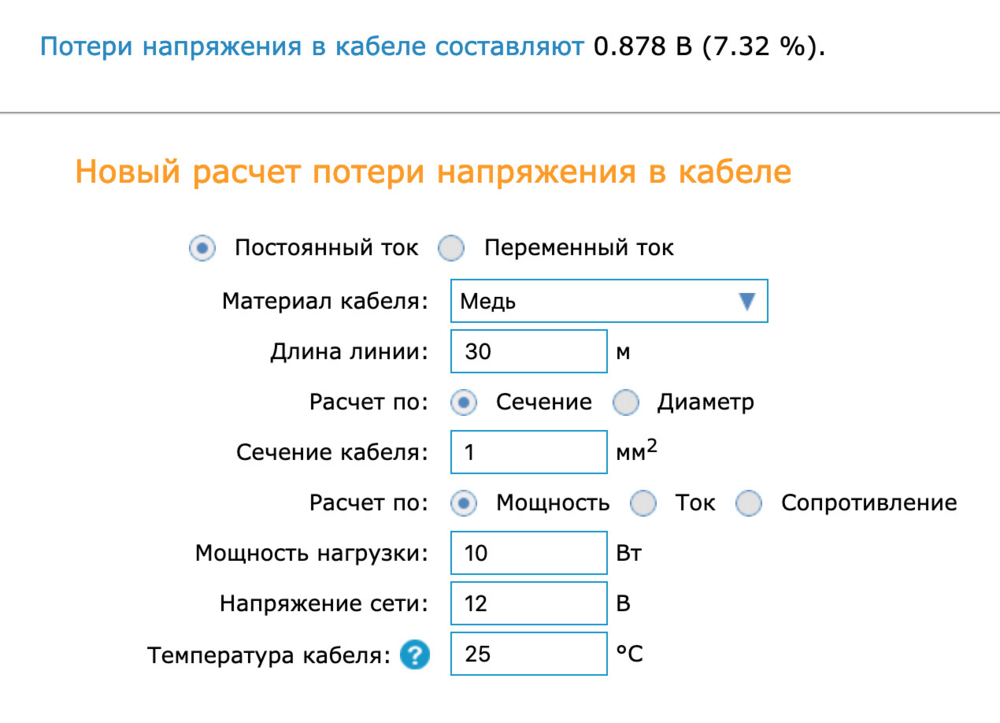This screenshot has width=1000, height=723.
Task: Click the Переменный ток label text
Action: [x=579, y=248]
